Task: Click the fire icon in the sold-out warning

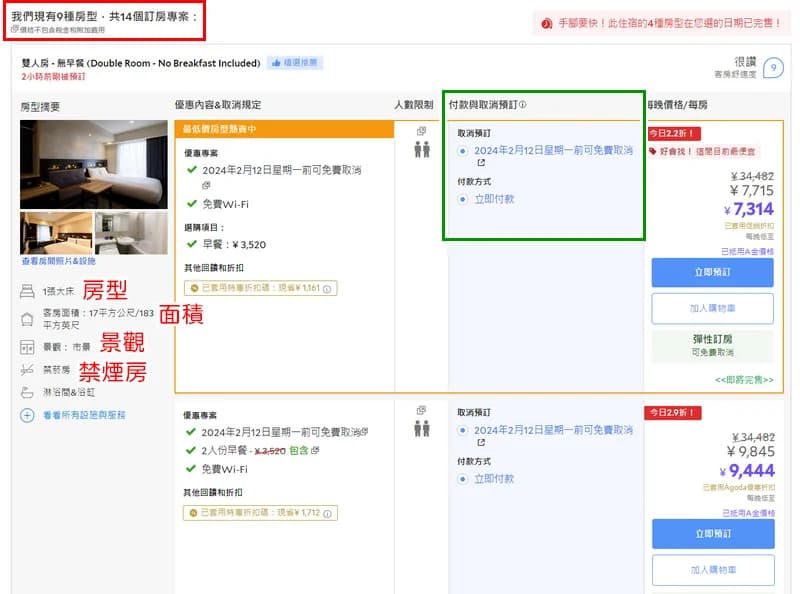Action: (x=547, y=23)
